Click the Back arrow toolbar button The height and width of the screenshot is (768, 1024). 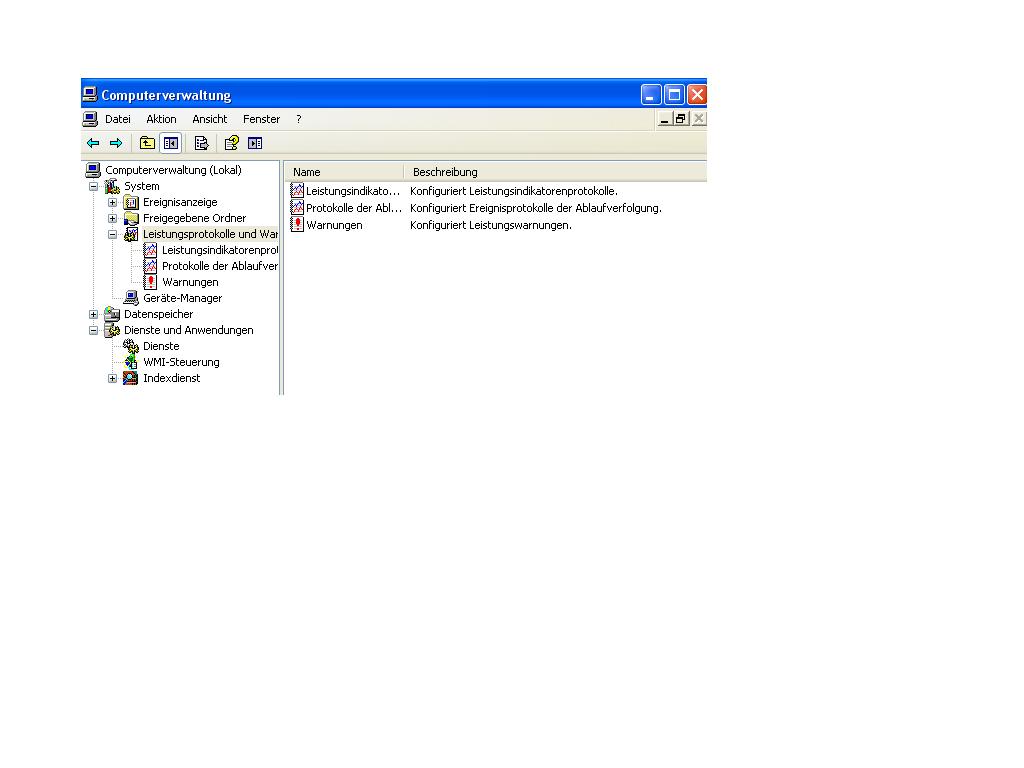pyautogui.click(x=93, y=143)
